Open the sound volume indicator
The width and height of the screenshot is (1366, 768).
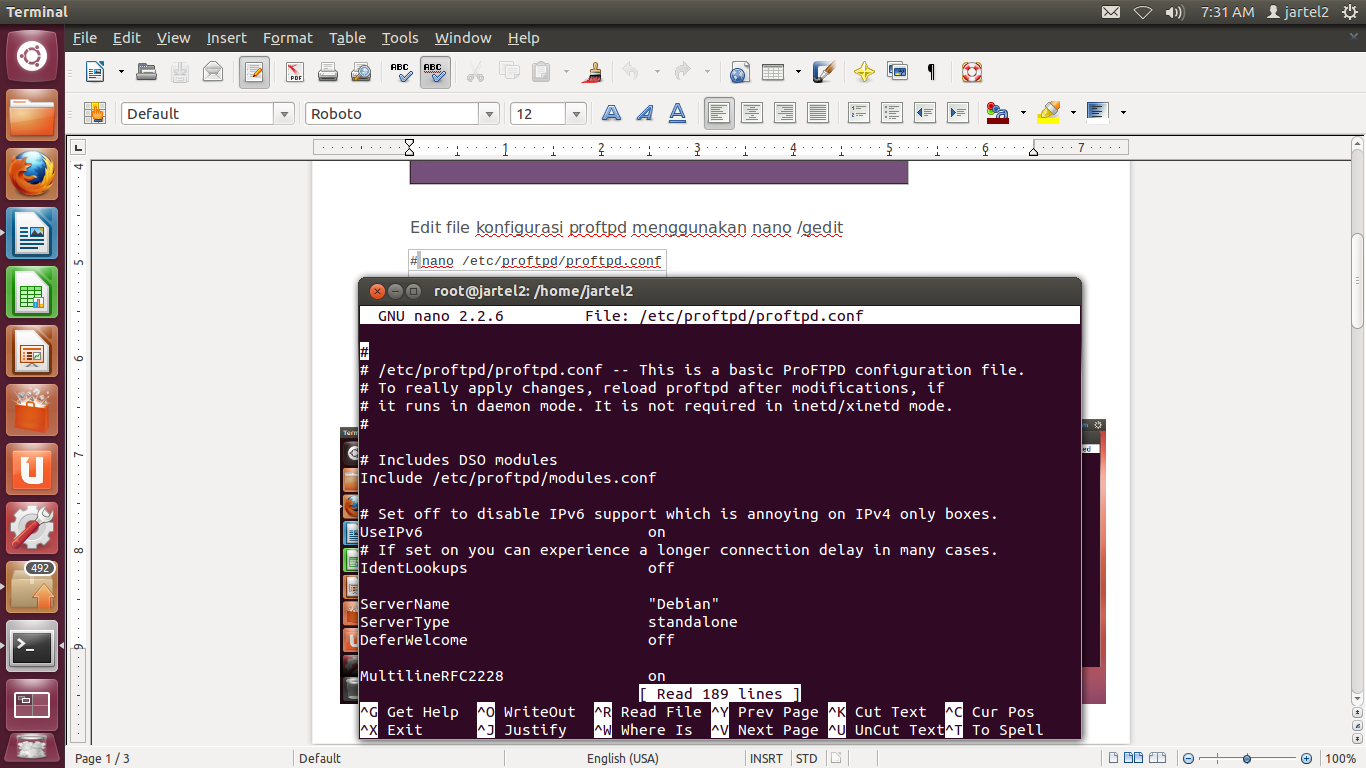tap(1175, 12)
